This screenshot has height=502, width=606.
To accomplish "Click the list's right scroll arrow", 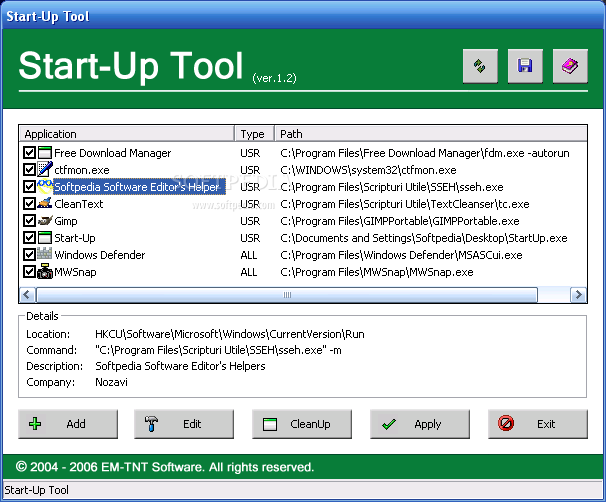I will (x=579, y=295).
